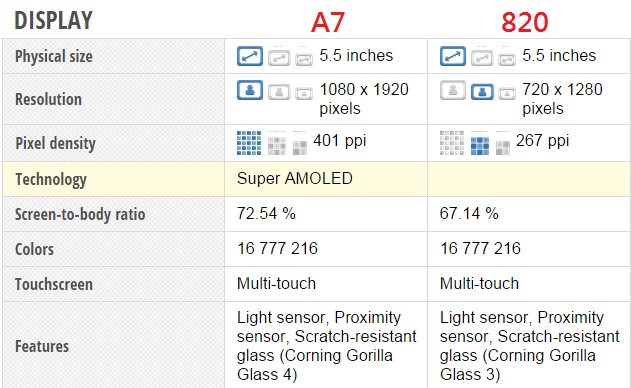Select the 820 highlighted medium resolution icon
Image resolution: width=631 pixels, height=388 pixels.
[x=482, y=92]
